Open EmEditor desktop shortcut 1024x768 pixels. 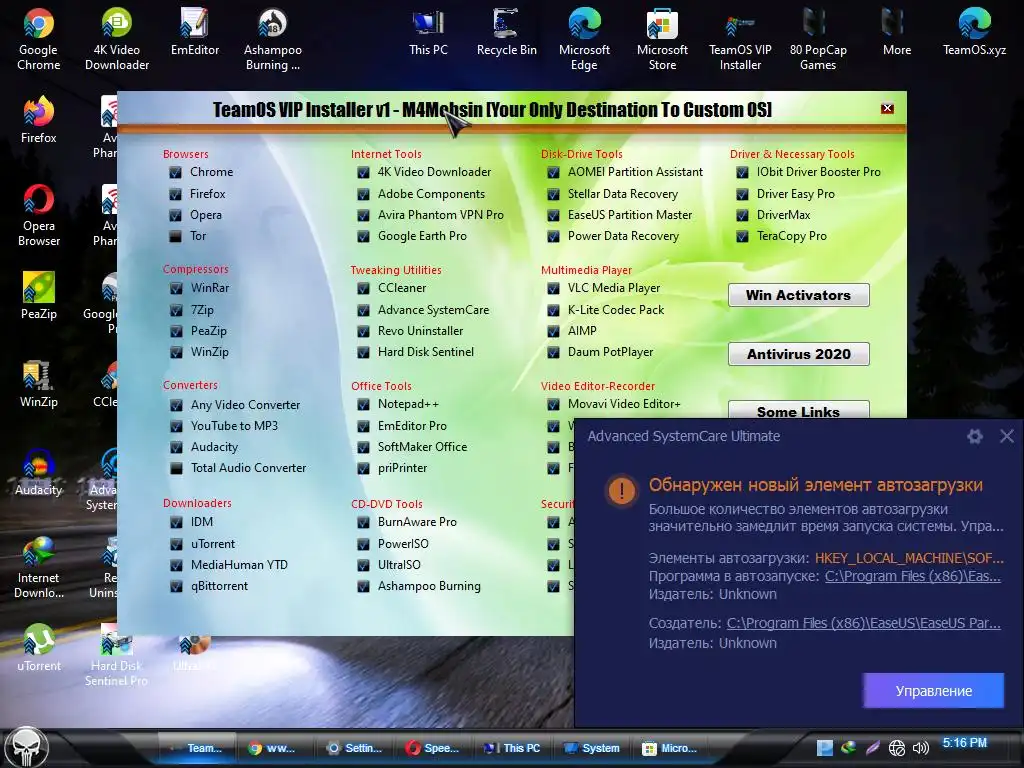(x=195, y=33)
